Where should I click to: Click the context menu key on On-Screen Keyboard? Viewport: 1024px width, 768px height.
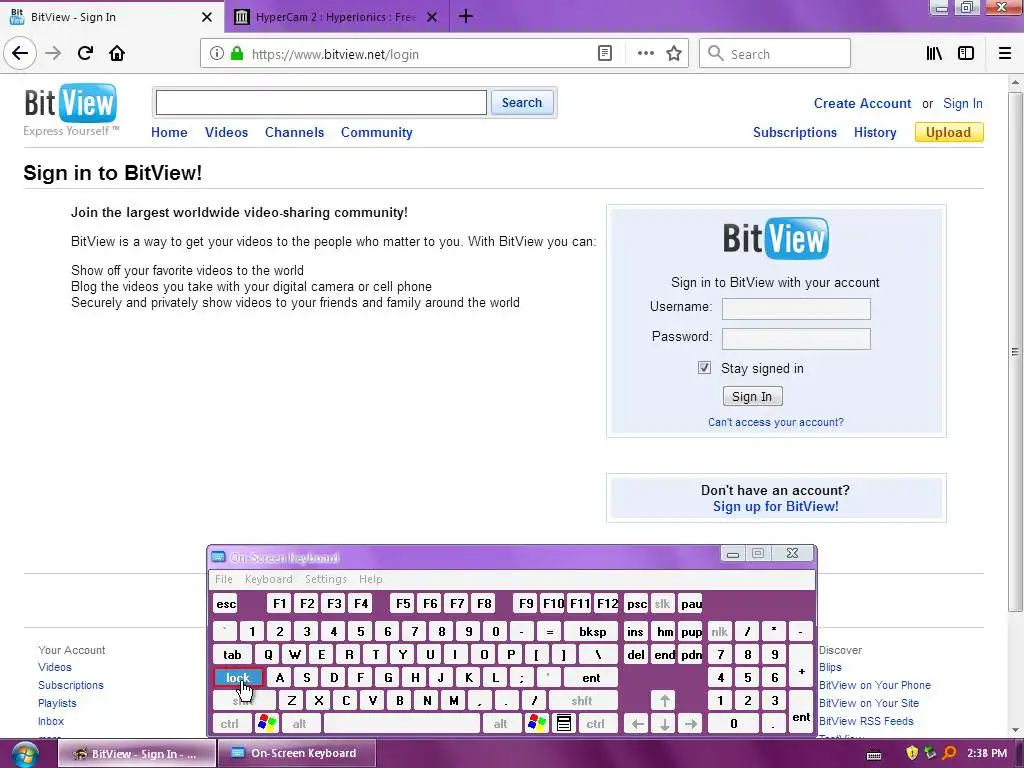564,724
